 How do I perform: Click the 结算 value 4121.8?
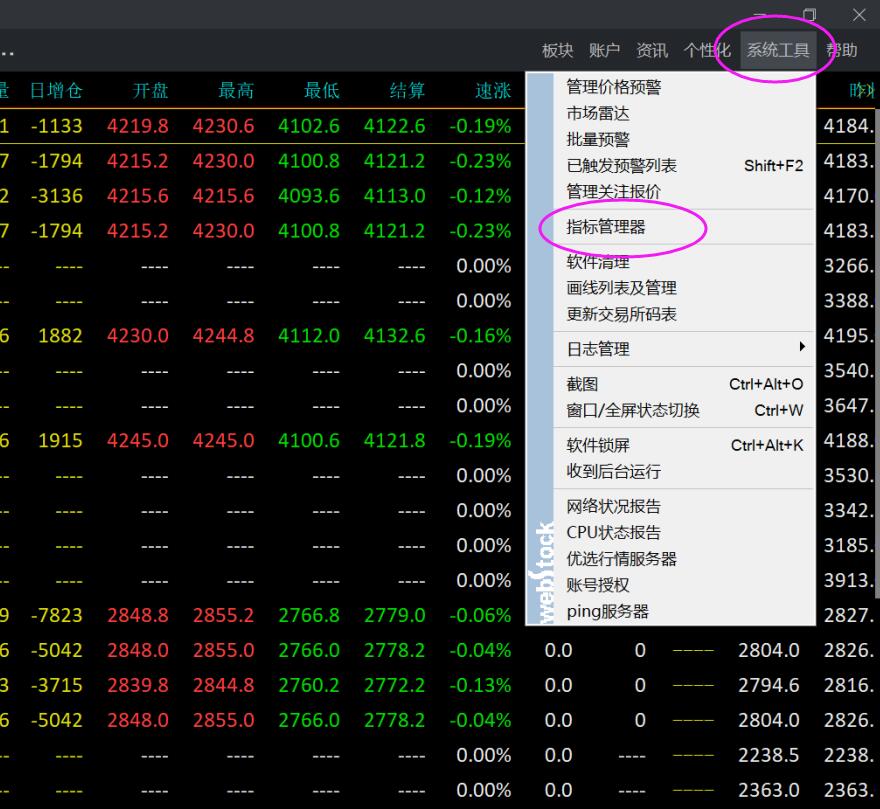coord(395,441)
